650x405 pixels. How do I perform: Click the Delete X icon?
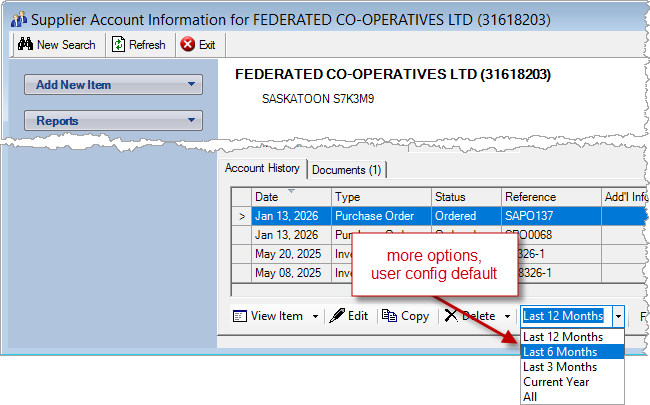click(451, 316)
